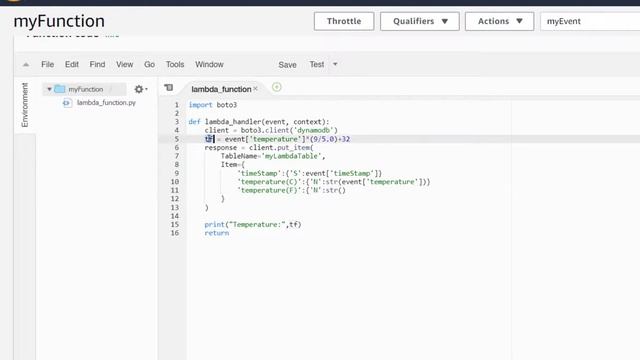Close the lambda_function tab
The image size is (640, 360).
click(x=256, y=89)
